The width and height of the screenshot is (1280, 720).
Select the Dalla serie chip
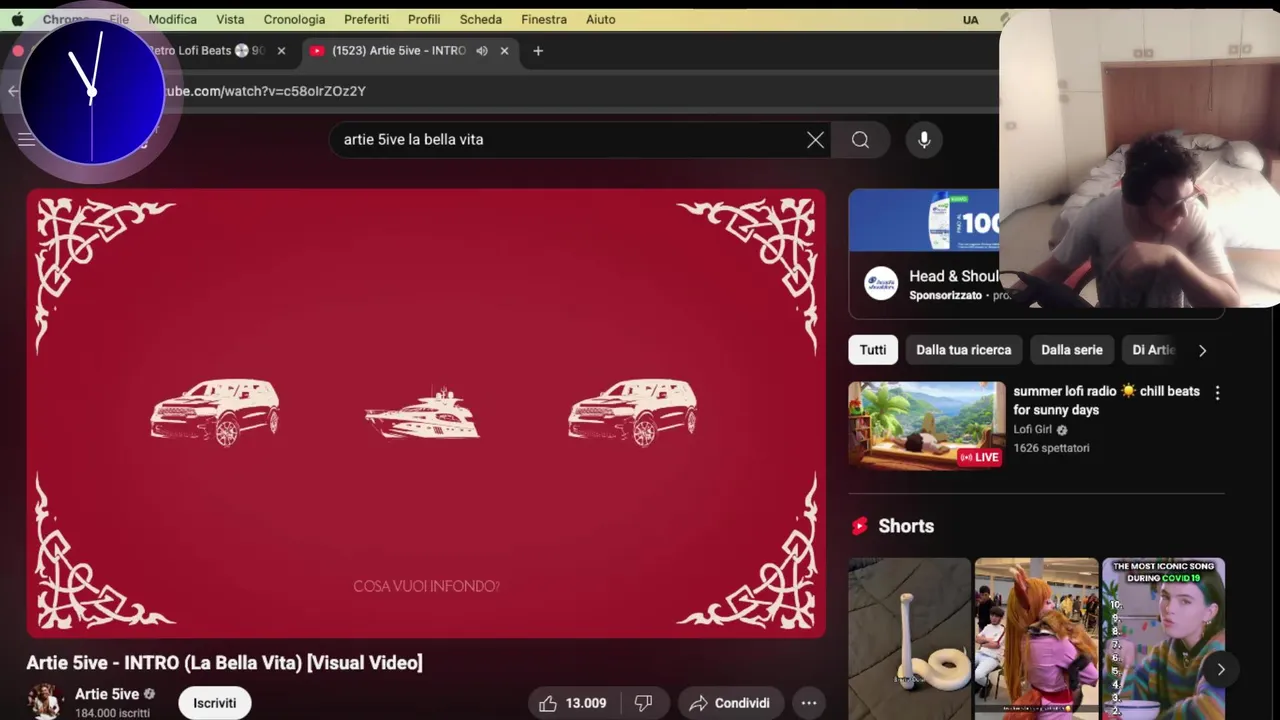(1072, 350)
